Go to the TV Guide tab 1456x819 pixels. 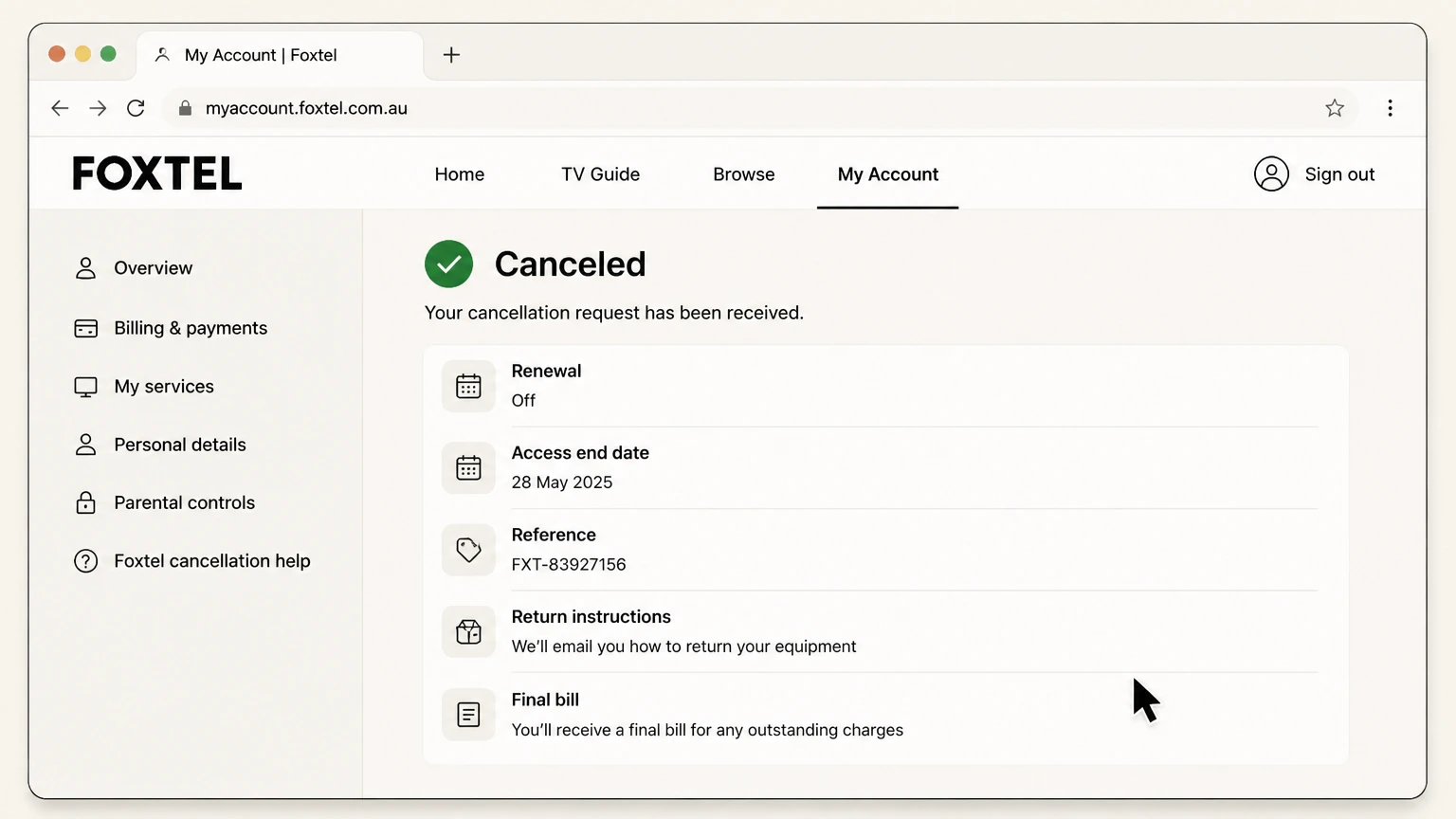601,174
